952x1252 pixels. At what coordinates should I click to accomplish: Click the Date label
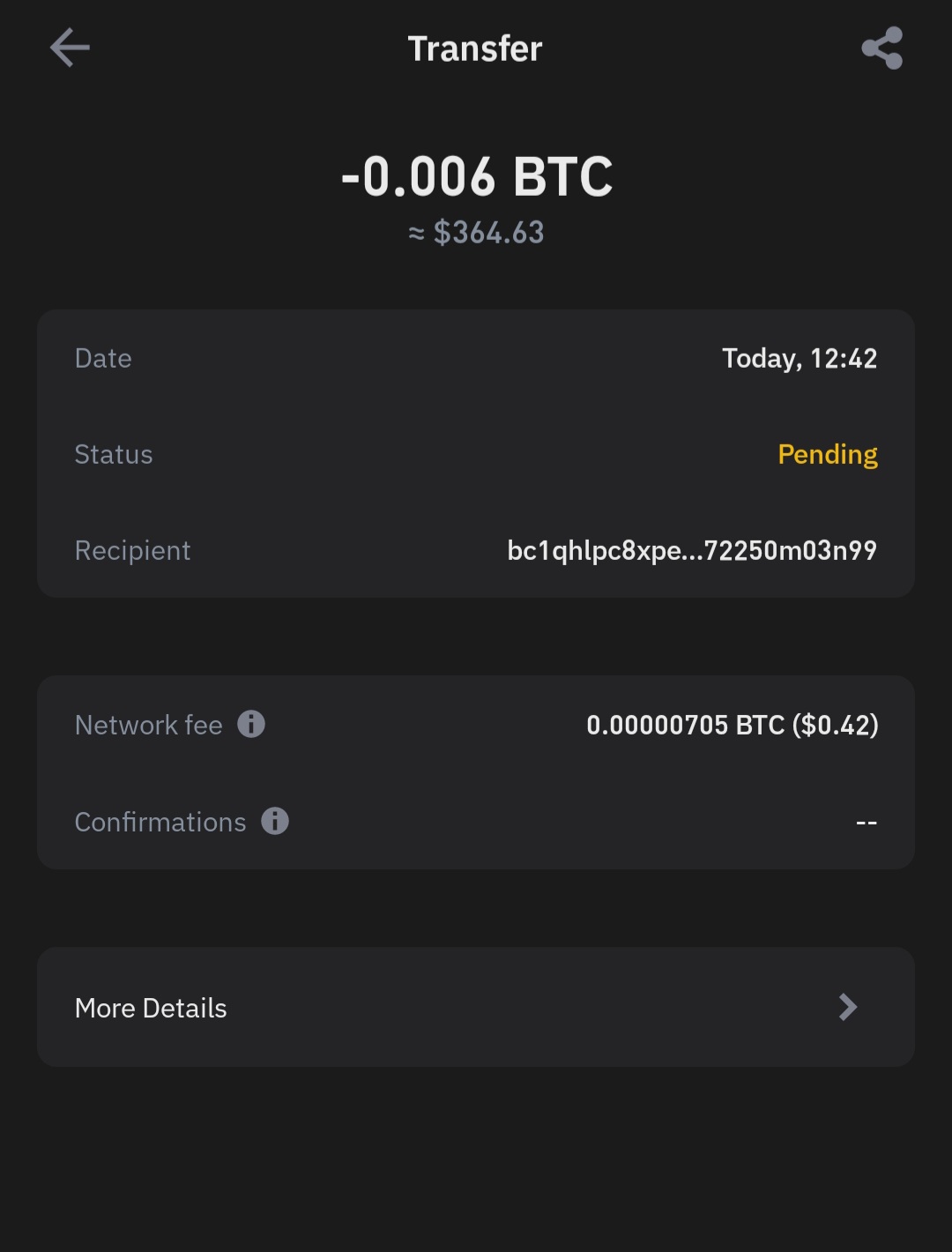tap(103, 358)
